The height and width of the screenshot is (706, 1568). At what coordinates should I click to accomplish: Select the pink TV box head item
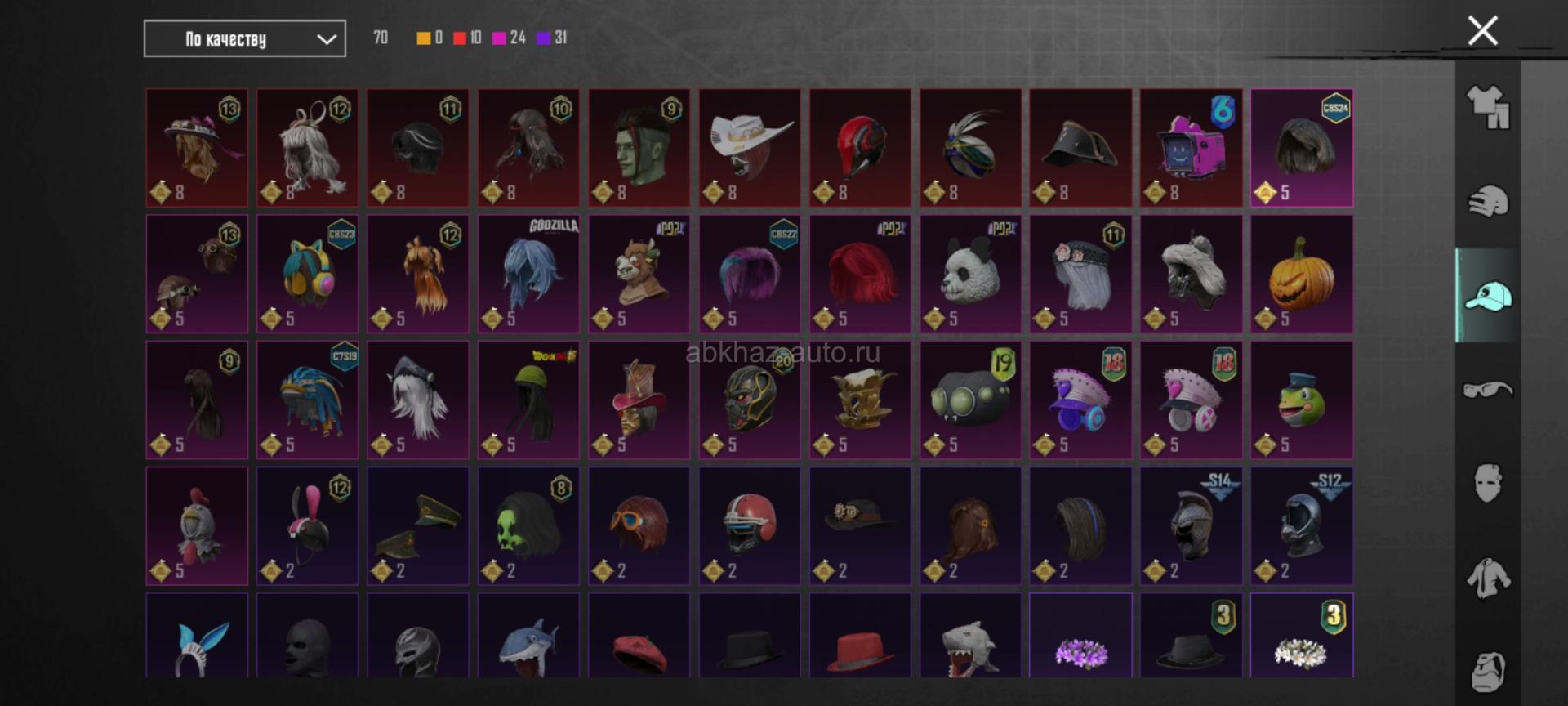[x=1192, y=148]
